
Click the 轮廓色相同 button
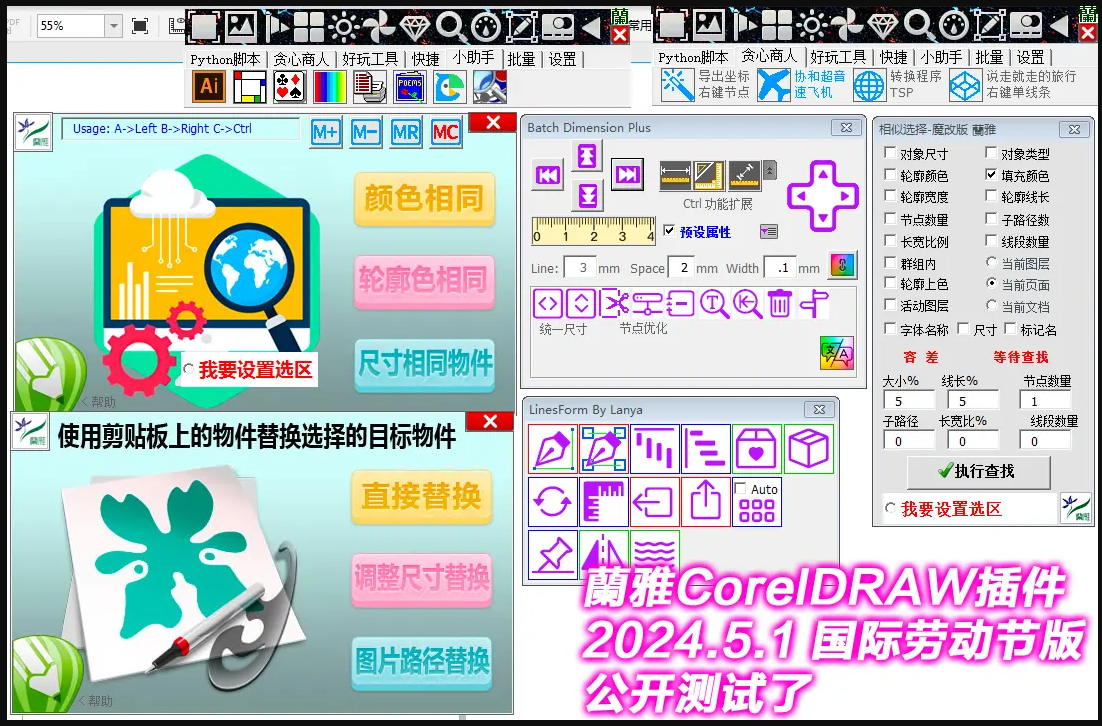coord(424,281)
